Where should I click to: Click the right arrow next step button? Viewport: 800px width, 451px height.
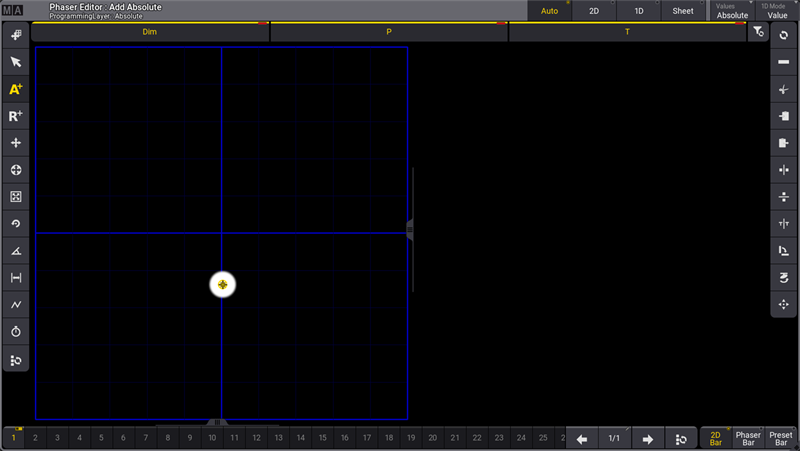click(647, 439)
